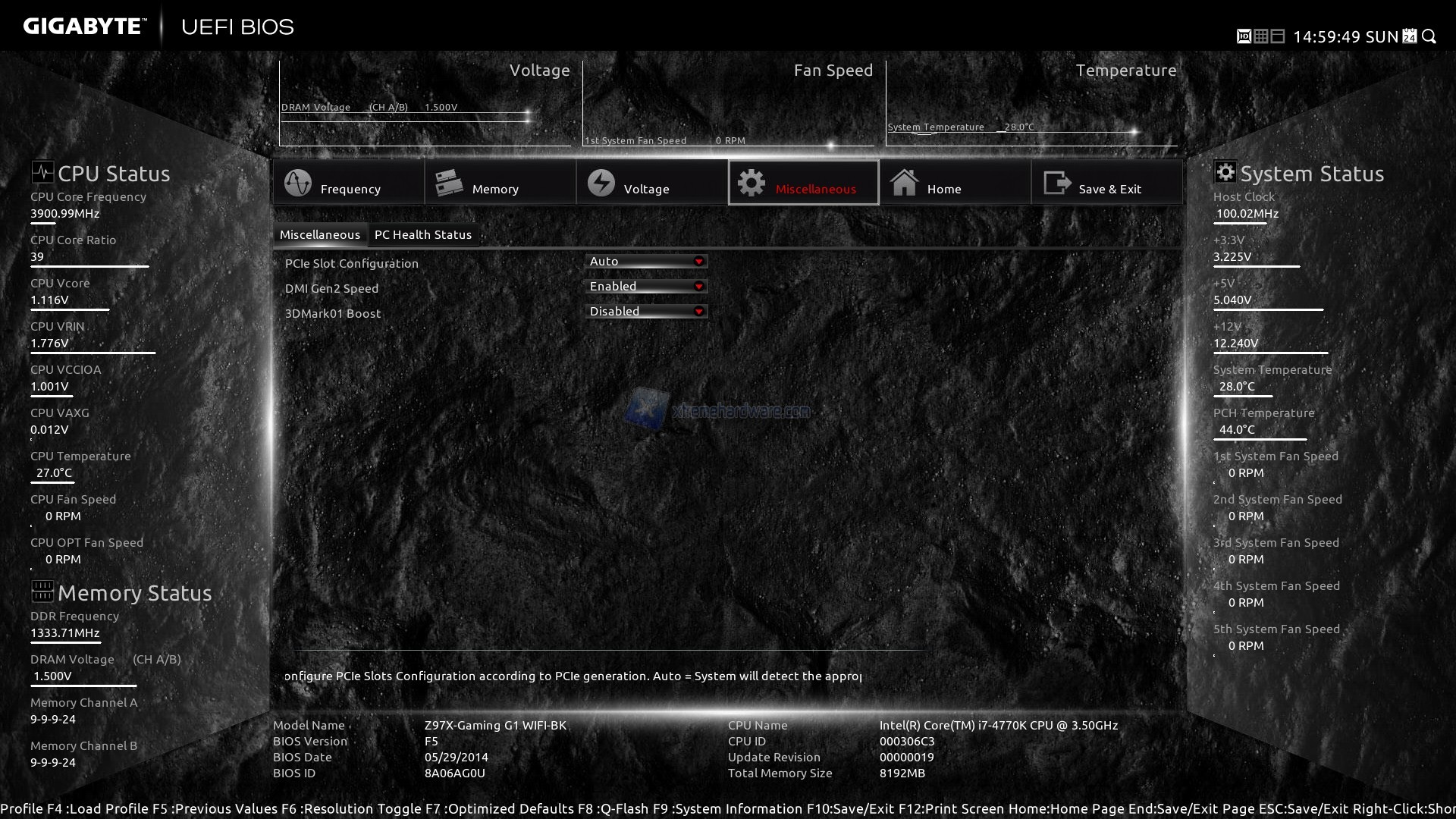Image resolution: width=1456 pixels, height=819 pixels.
Task: Click the HD resolution icon in header
Action: point(1244,36)
